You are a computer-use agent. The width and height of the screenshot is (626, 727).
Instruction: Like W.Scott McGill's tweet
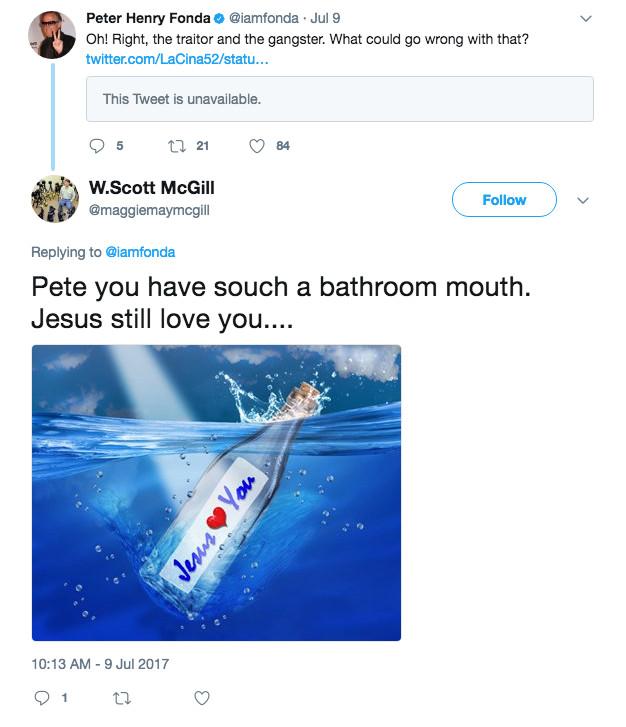[x=202, y=697]
